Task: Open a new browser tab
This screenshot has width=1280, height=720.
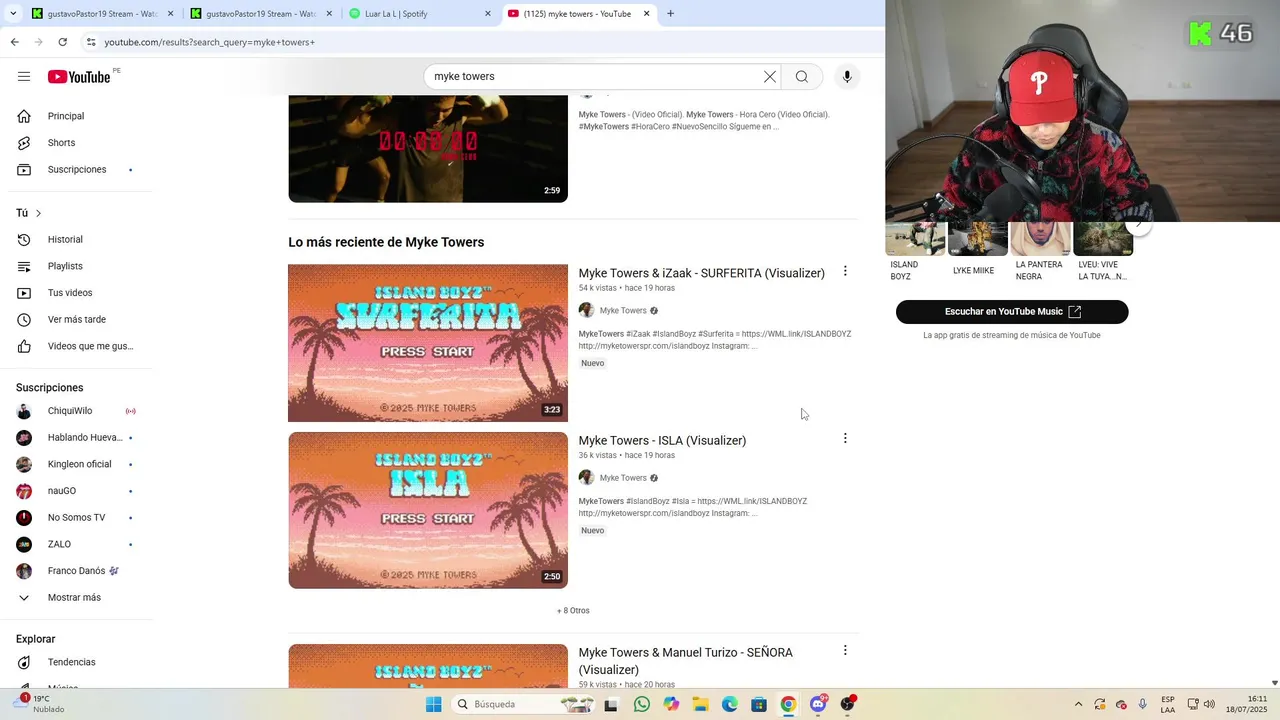Action: click(670, 14)
